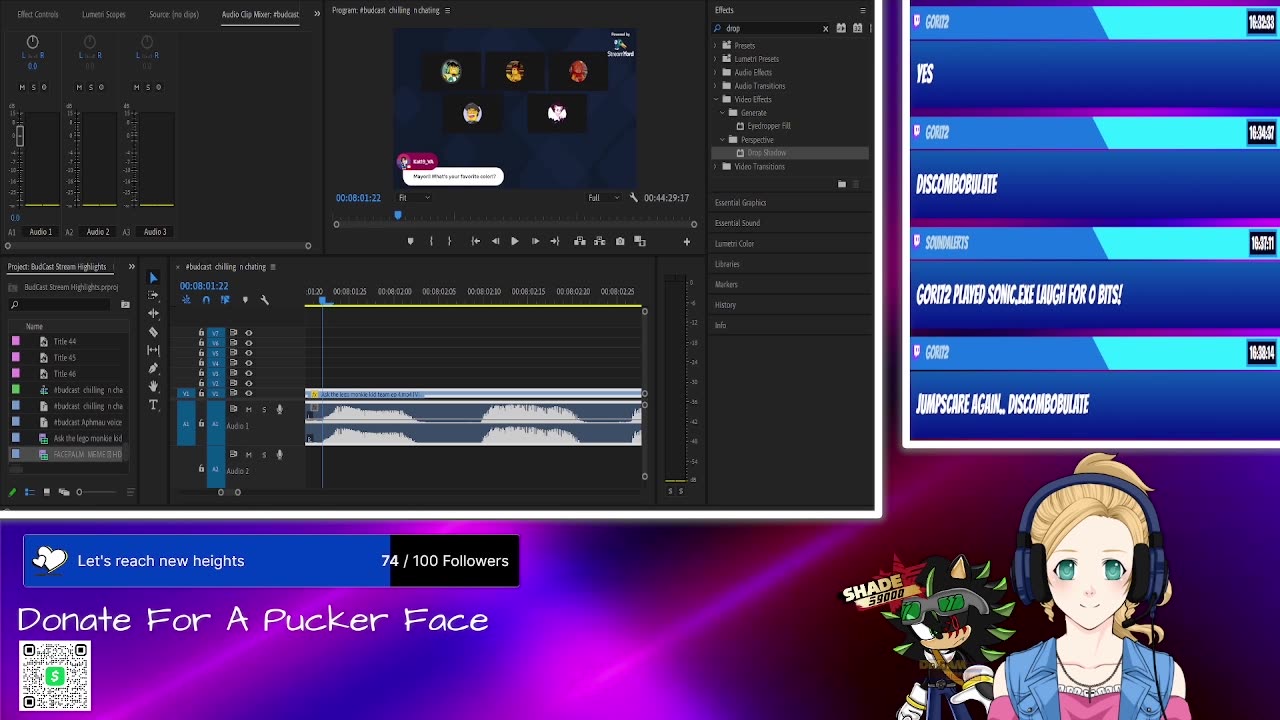The image size is (1280, 720).
Task: Select Title 45 in Project panel
Action: point(65,358)
